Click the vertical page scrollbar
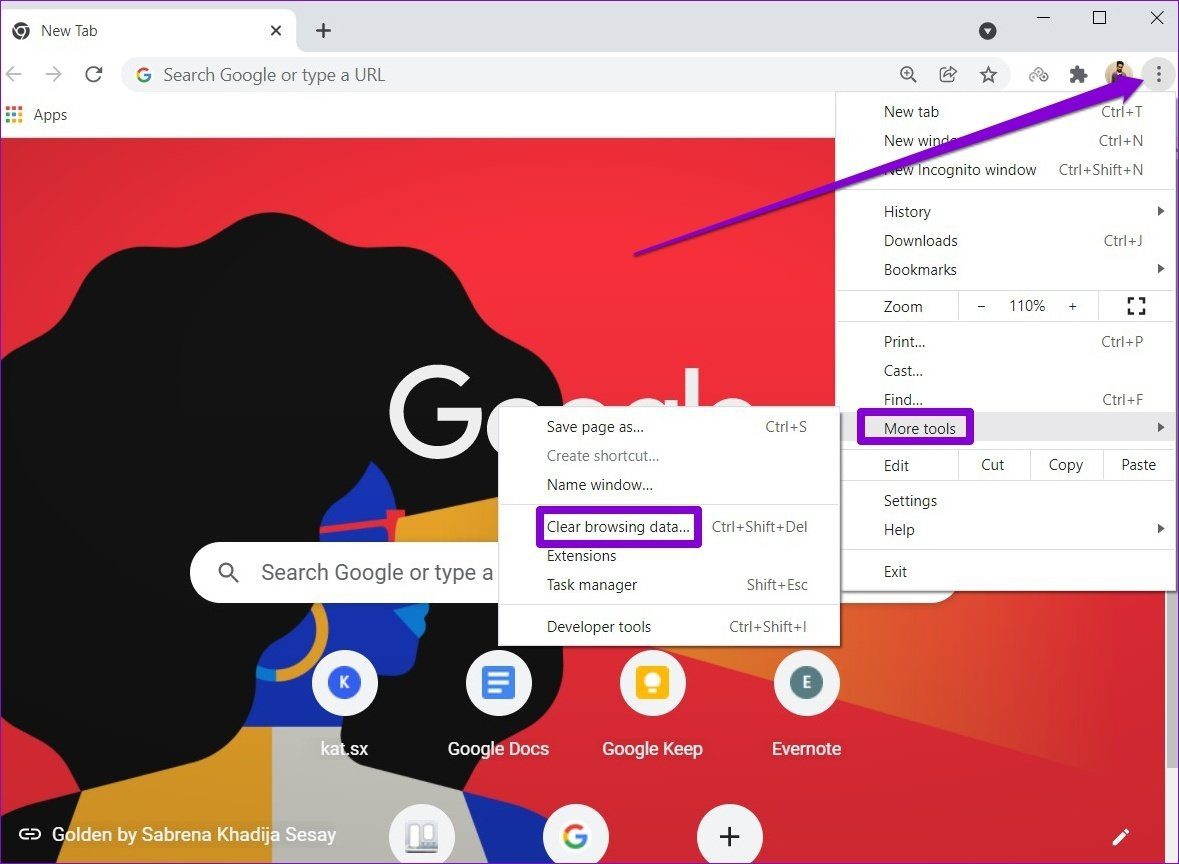Image resolution: width=1179 pixels, height=864 pixels. 1171,677
